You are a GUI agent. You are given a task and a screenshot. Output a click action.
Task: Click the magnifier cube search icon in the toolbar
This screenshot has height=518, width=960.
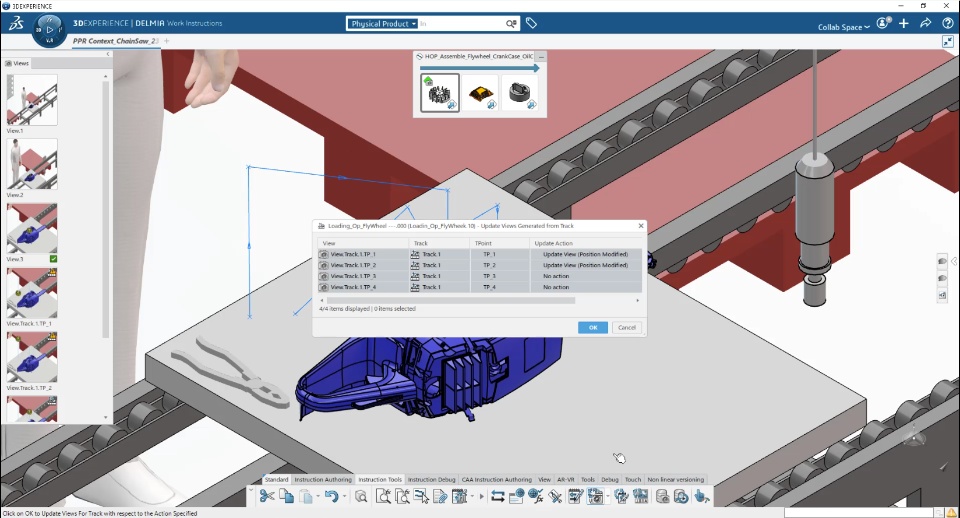(x=361, y=496)
